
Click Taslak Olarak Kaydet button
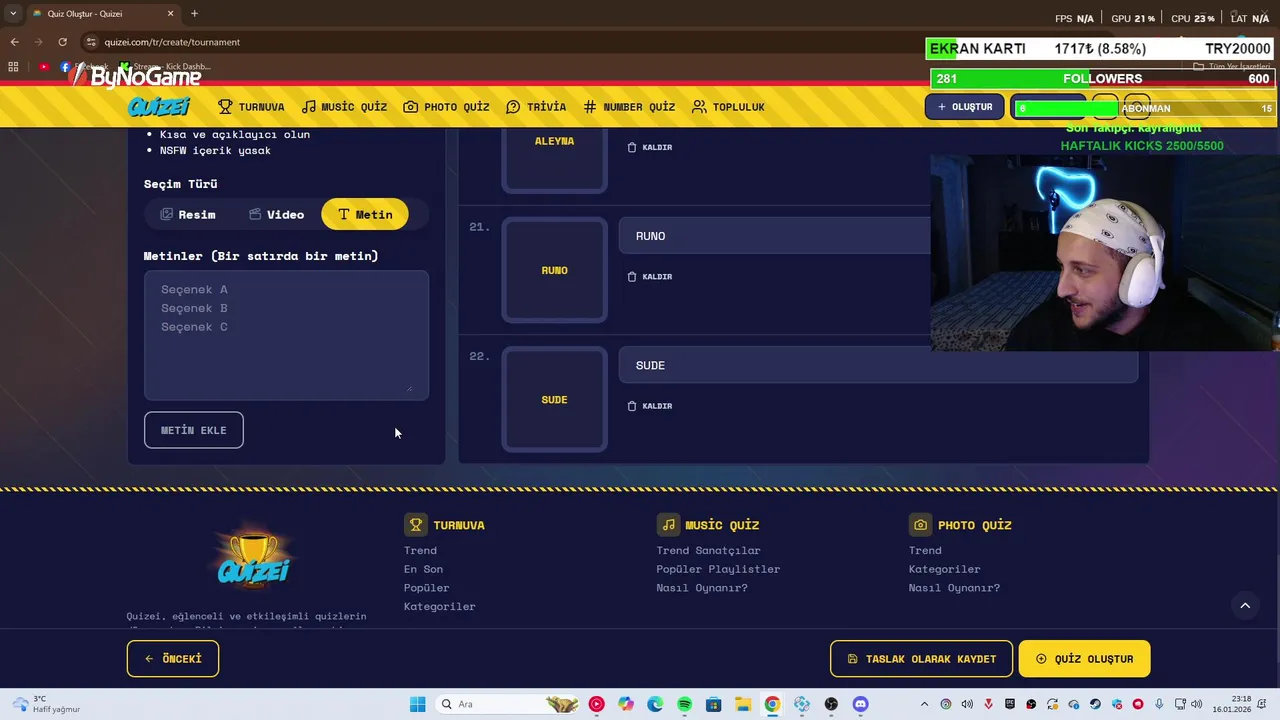(x=921, y=659)
